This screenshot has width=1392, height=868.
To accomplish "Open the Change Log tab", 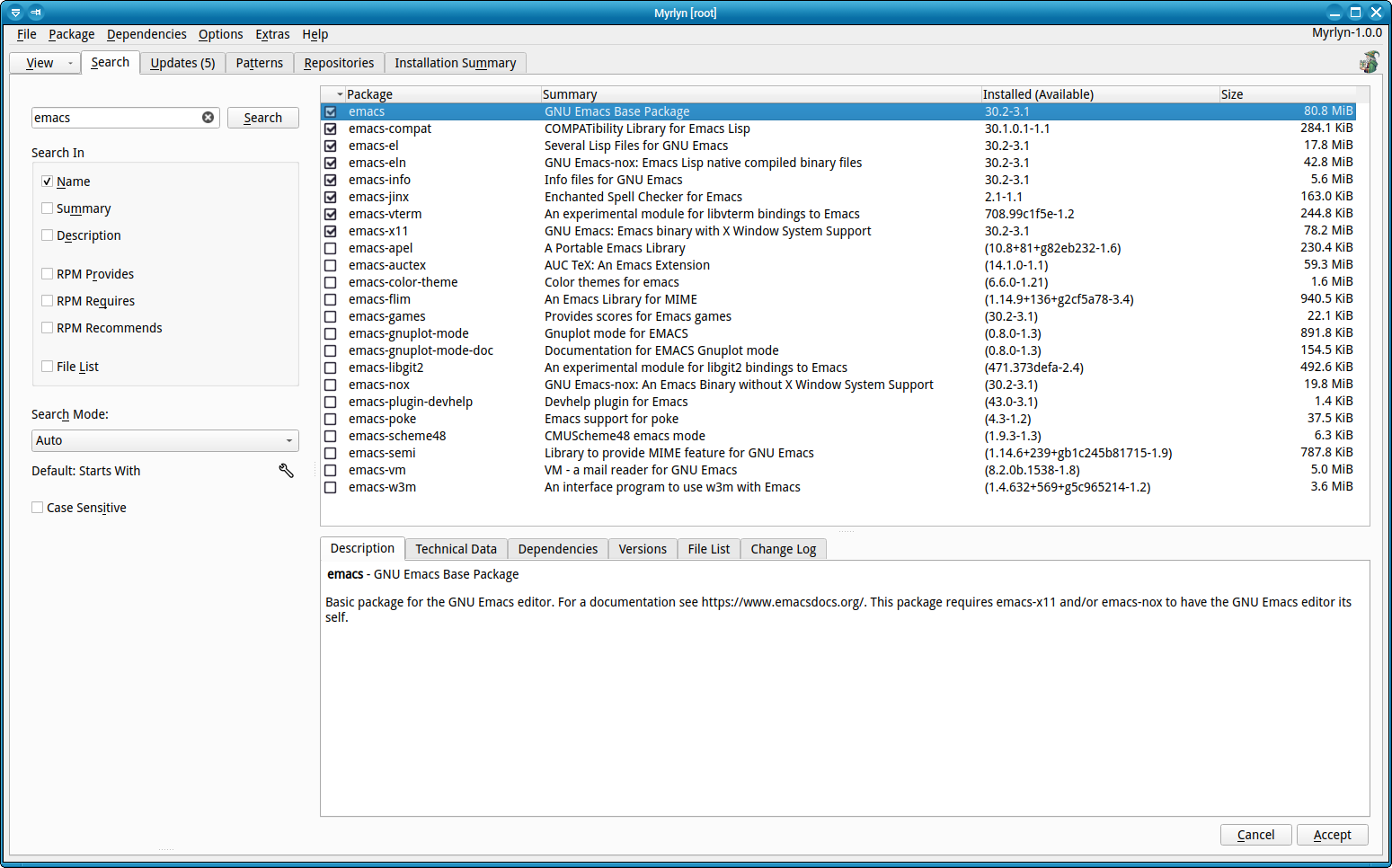I will [784, 549].
